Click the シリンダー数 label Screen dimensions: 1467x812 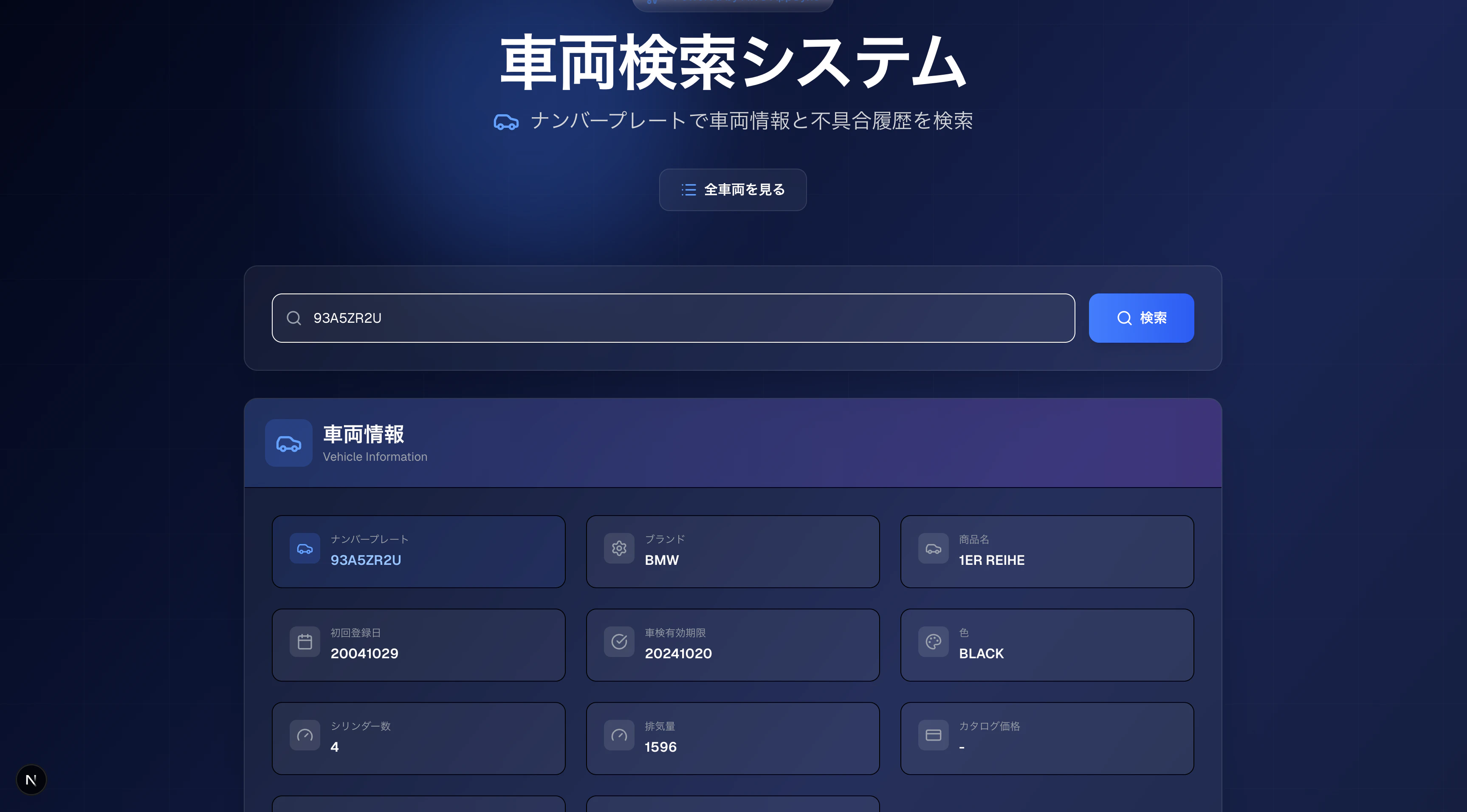[361, 726]
